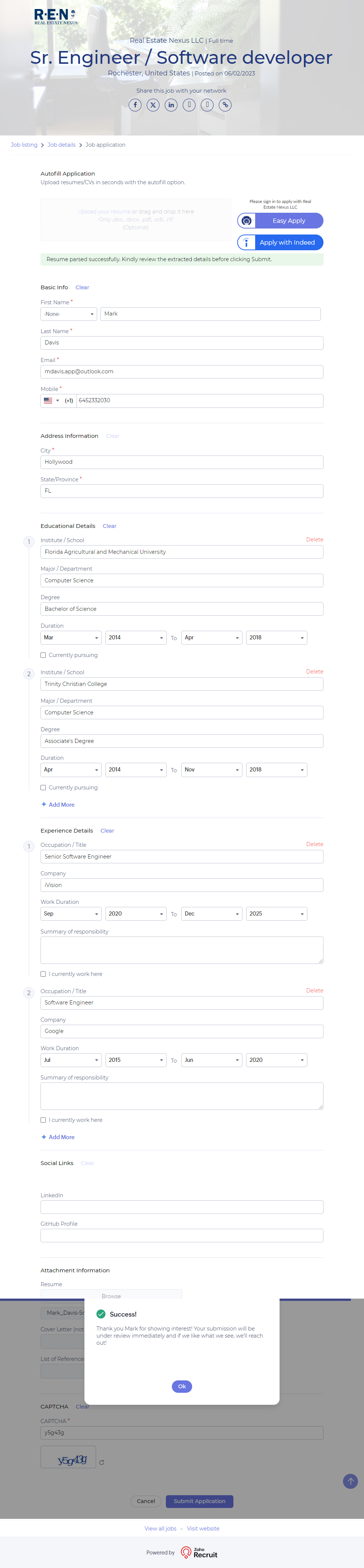Open the View all jobs link
364x1568 pixels.
pyautogui.click(x=160, y=1529)
